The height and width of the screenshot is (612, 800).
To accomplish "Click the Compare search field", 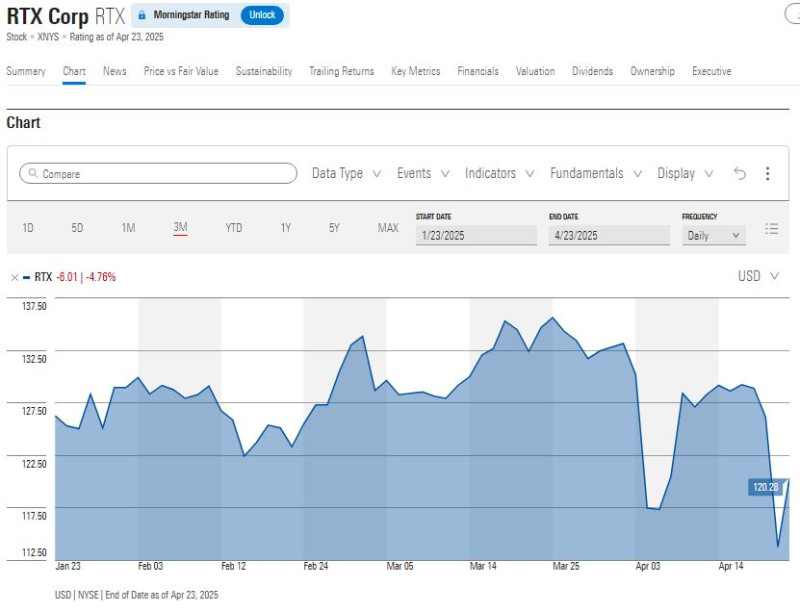I will (158, 173).
